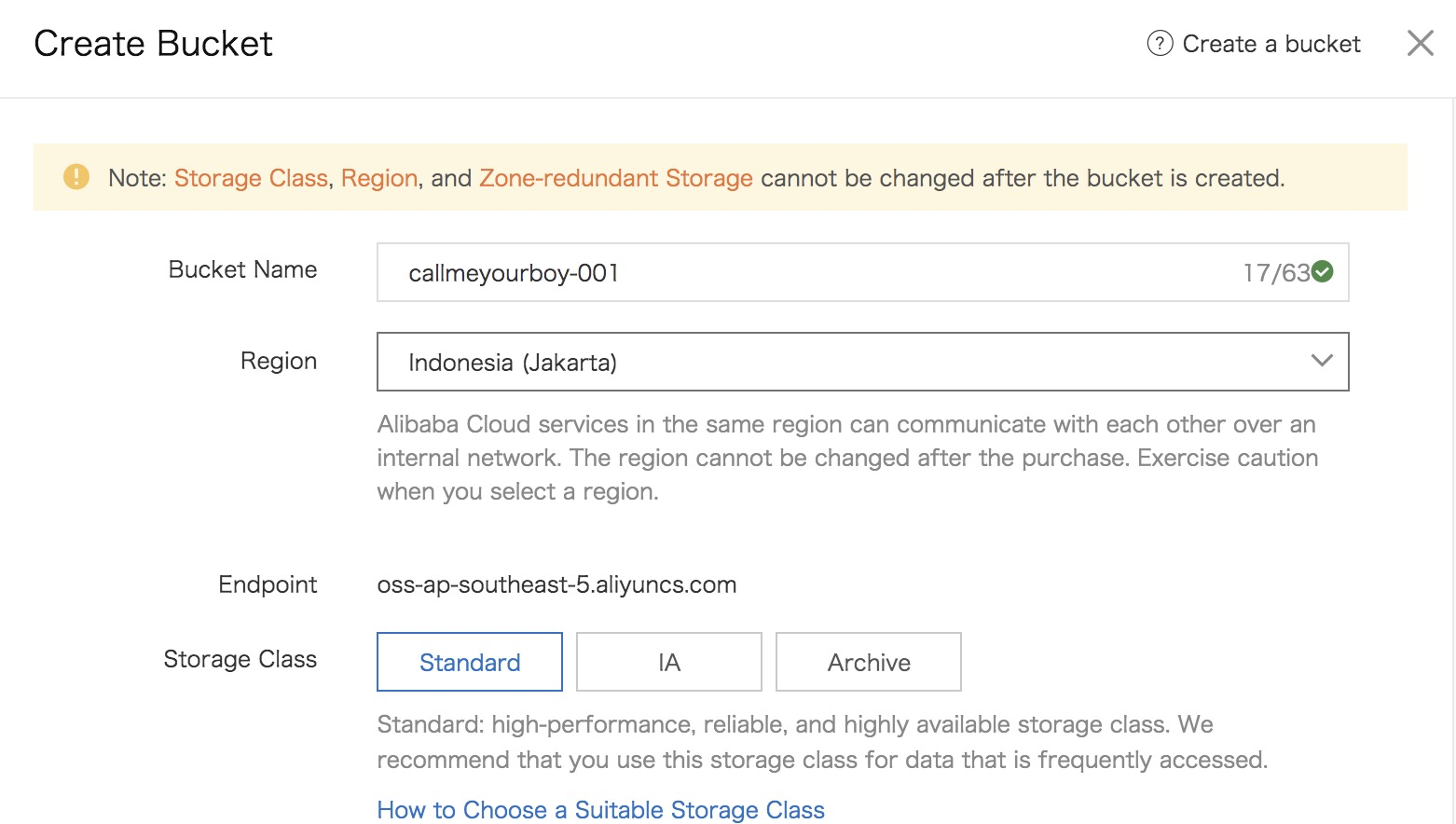Pick the Archive storage class
This screenshot has height=824, width=1456.
point(868,662)
